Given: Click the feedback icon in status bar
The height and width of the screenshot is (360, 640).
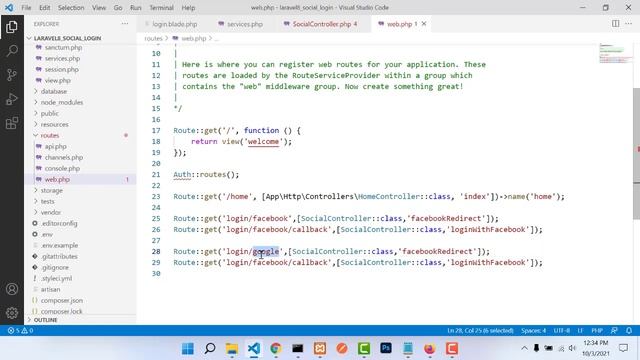Looking at the screenshot, I should 614,330.
